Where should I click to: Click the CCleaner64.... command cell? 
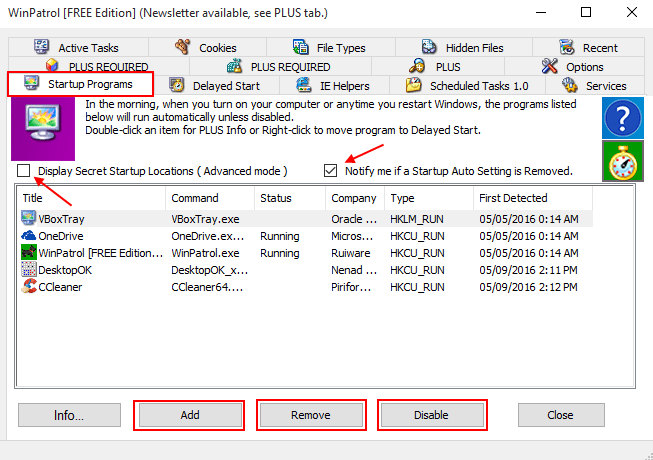point(207,287)
